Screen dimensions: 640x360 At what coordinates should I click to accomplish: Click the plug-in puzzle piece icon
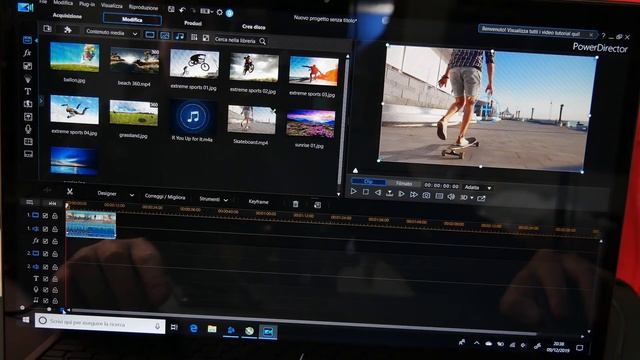[68, 29]
